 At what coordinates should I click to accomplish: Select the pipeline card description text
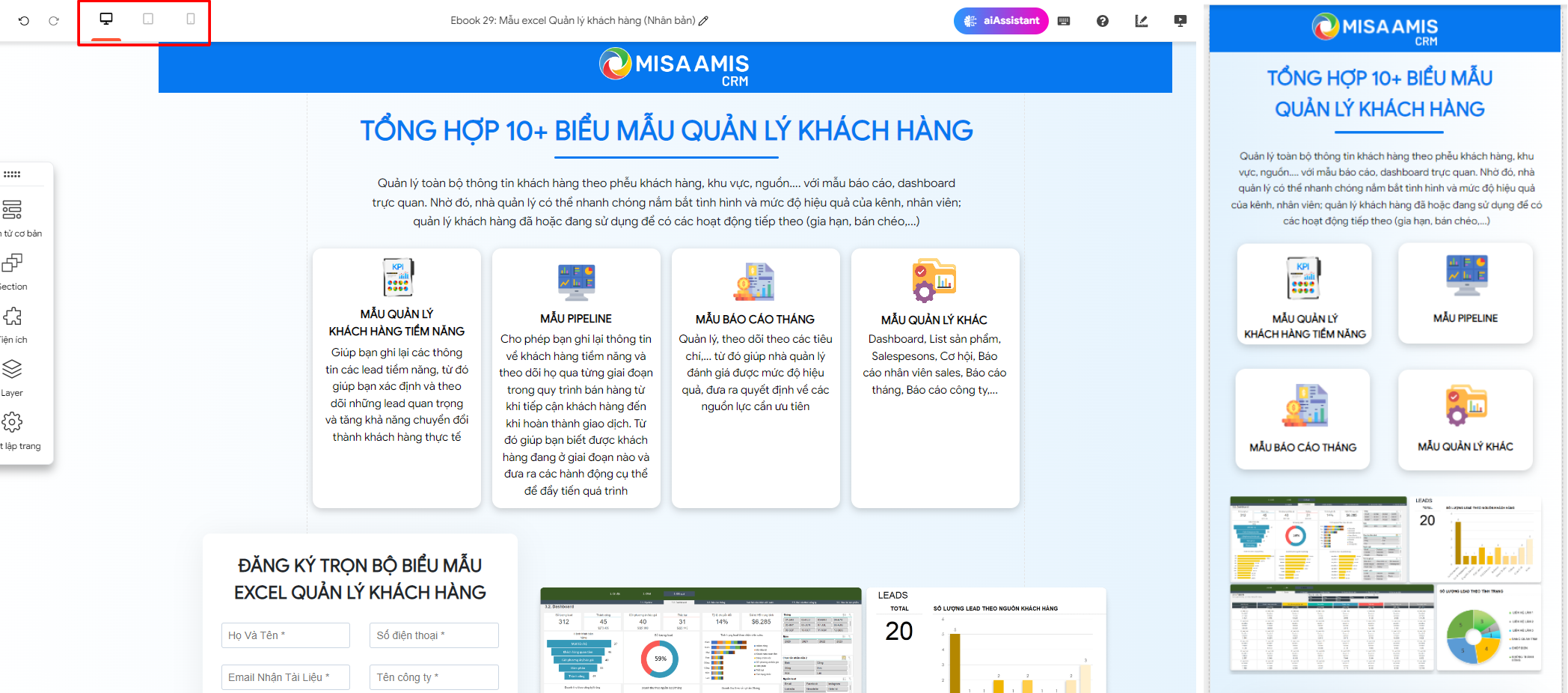point(576,415)
